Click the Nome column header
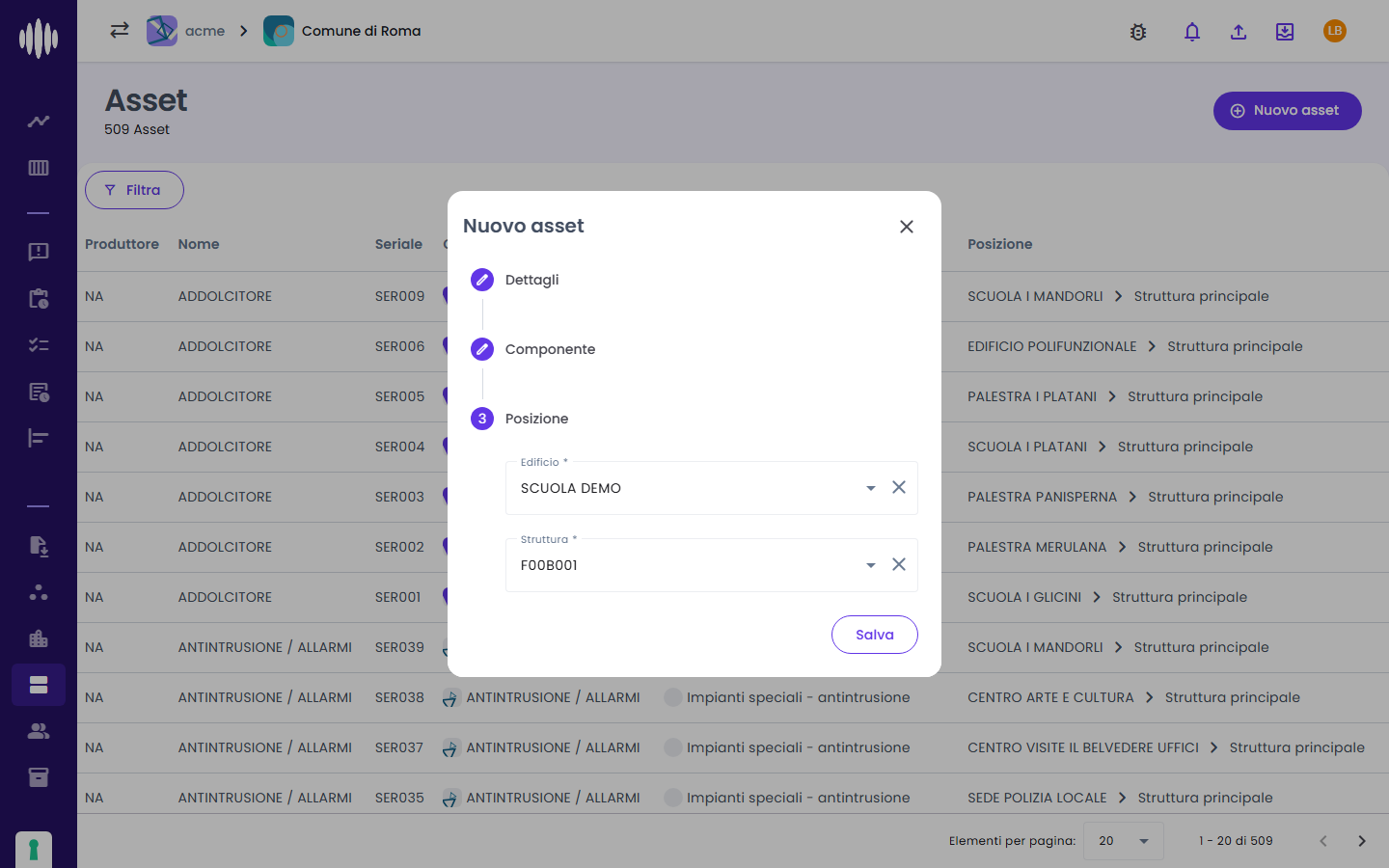Image resolution: width=1389 pixels, height=868 pixels. (199, 244)
